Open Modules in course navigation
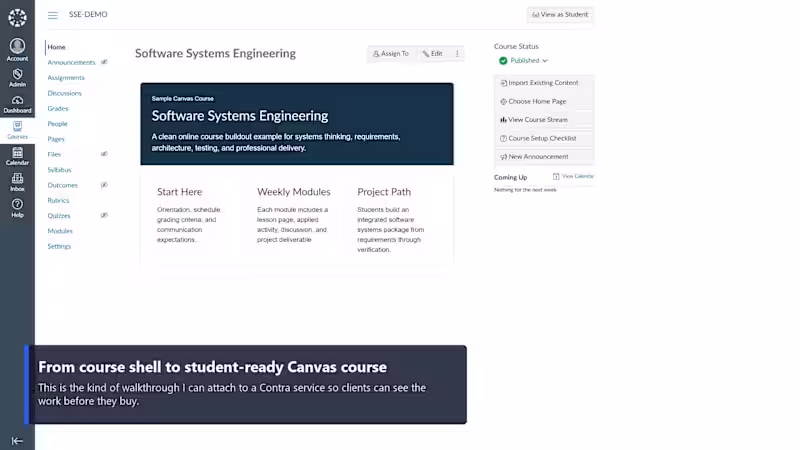This screenshot has width=800, height=450. click(60, 231)
